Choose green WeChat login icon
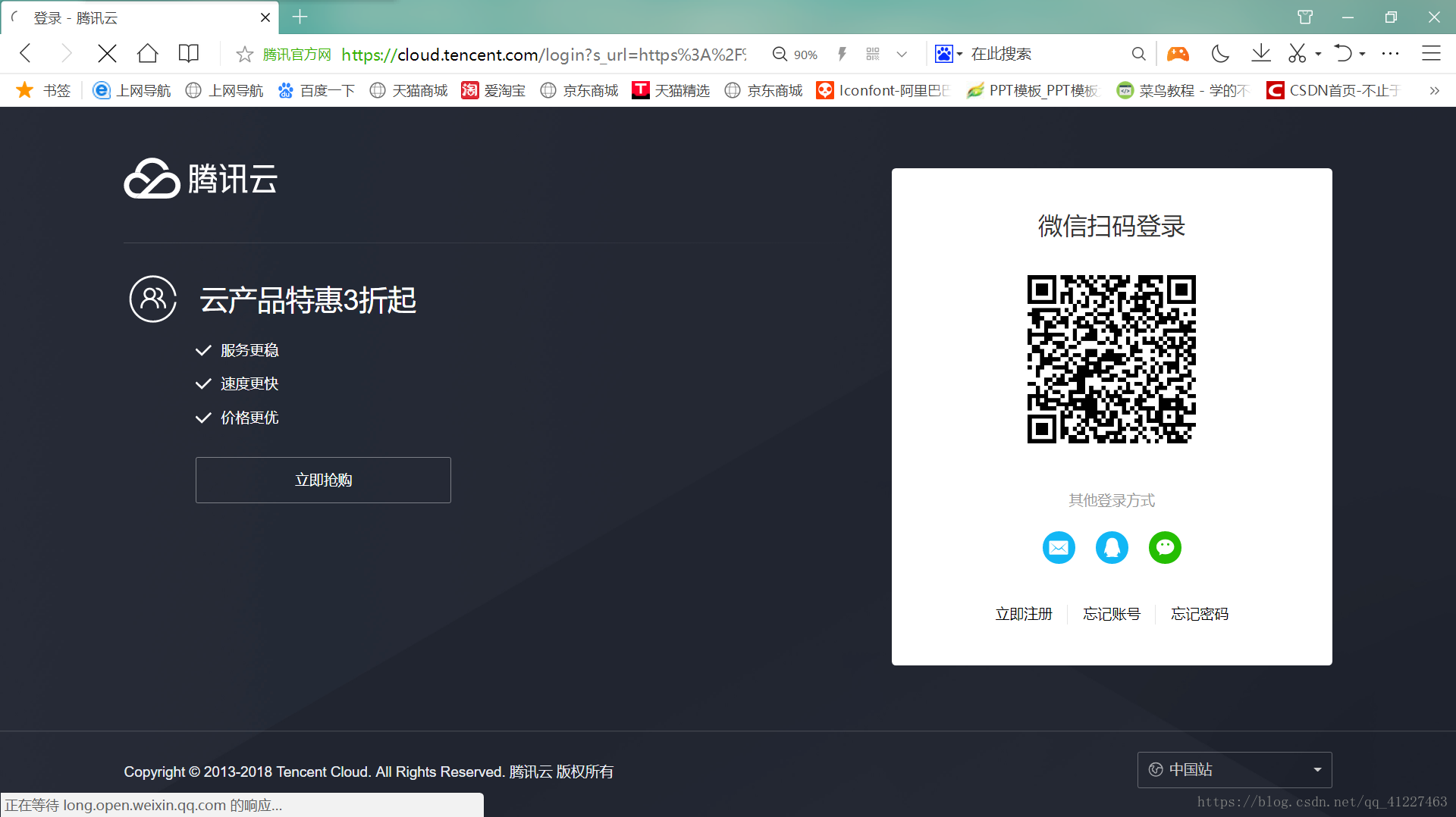Viewport: 1456px width, 817px height. pos(1165,547)
